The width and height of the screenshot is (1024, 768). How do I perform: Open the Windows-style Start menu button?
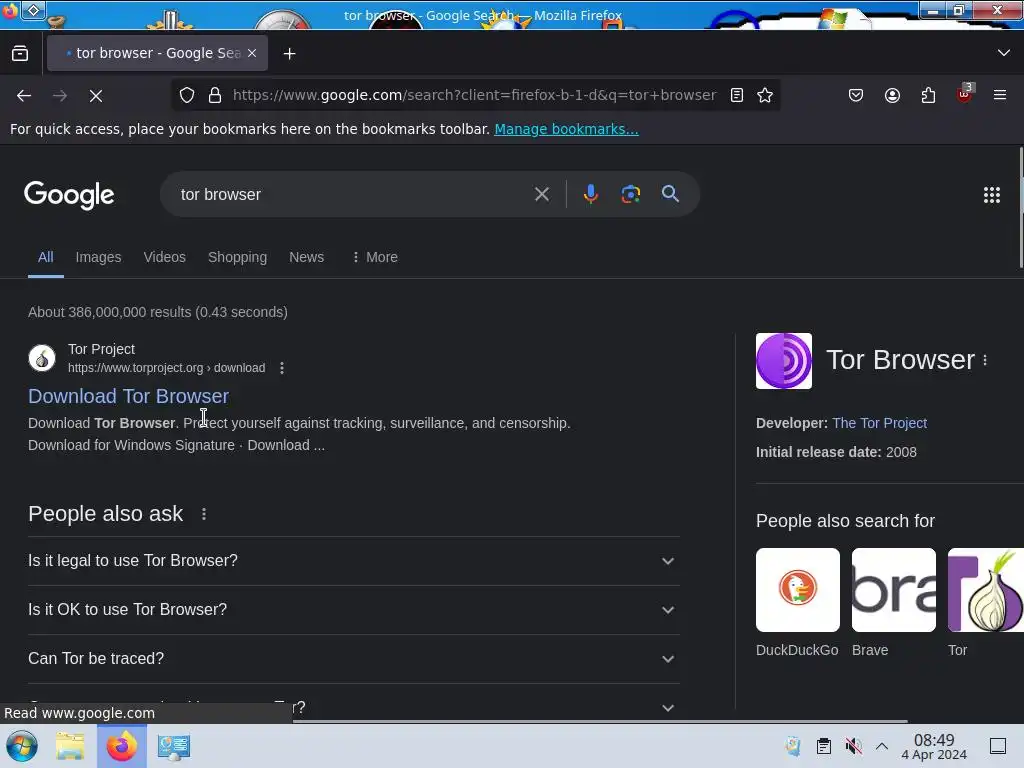[22, 746]
